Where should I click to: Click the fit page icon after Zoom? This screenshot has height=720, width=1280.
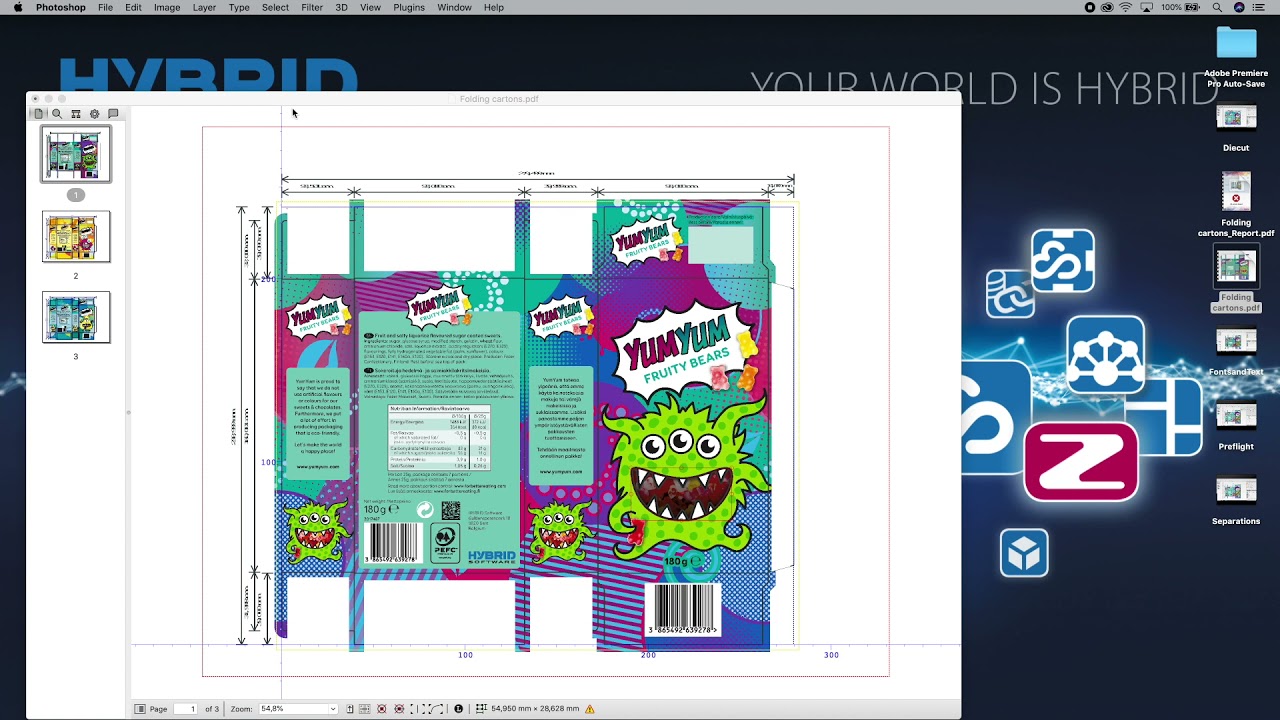tap(350, 709)
